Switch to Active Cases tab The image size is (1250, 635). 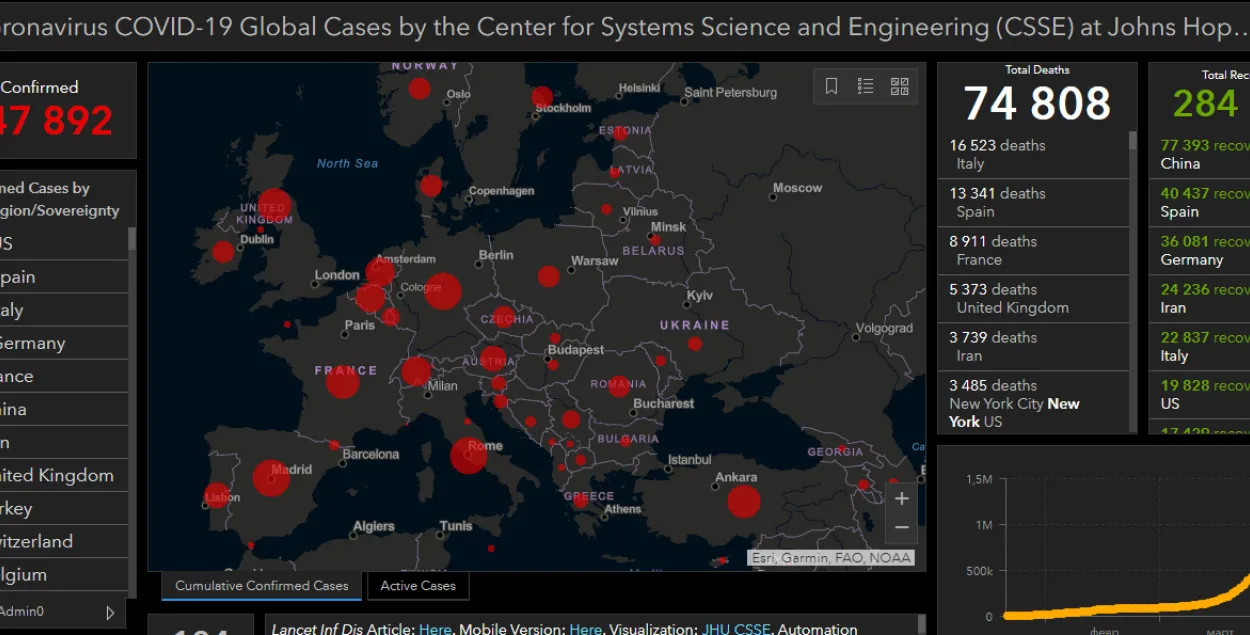coord(417,586)
